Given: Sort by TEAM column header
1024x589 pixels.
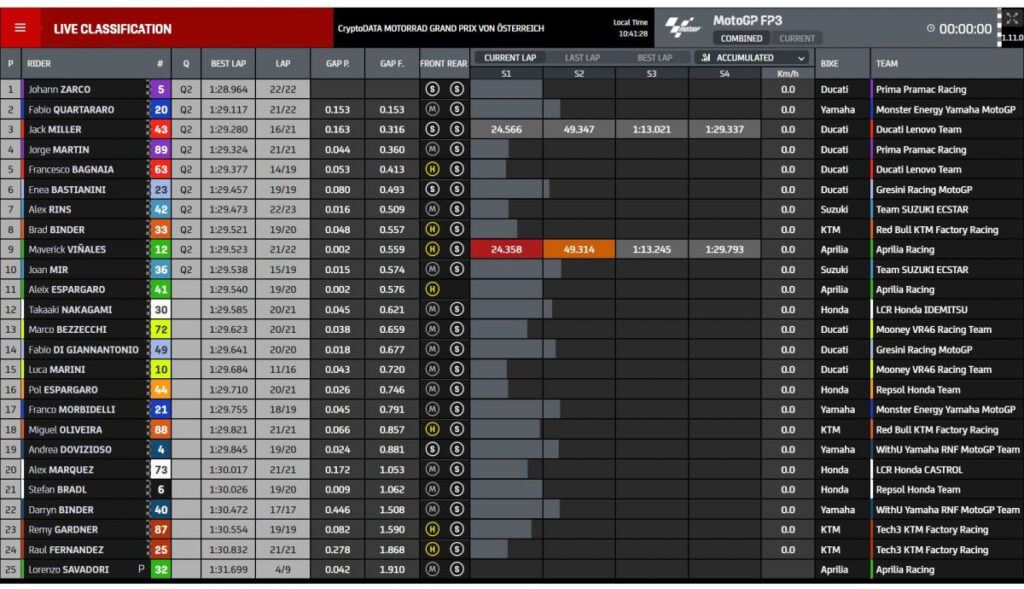Looking at the screenshot, I should (886, 63).
